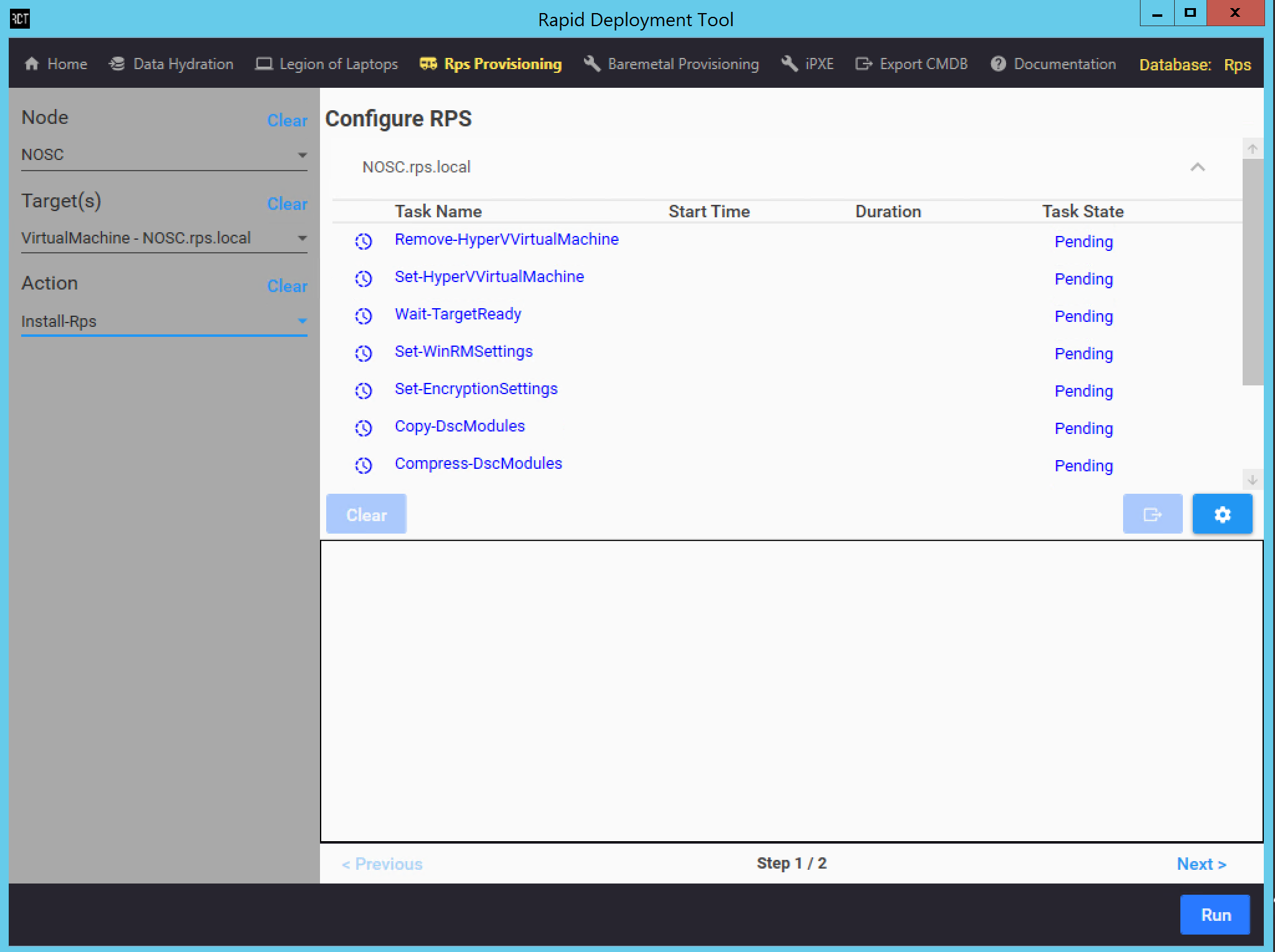The height and width of the screenshot is (952, 1275).
Task: Click pending clock icon for Copy-DscModules
Action: 364,428
